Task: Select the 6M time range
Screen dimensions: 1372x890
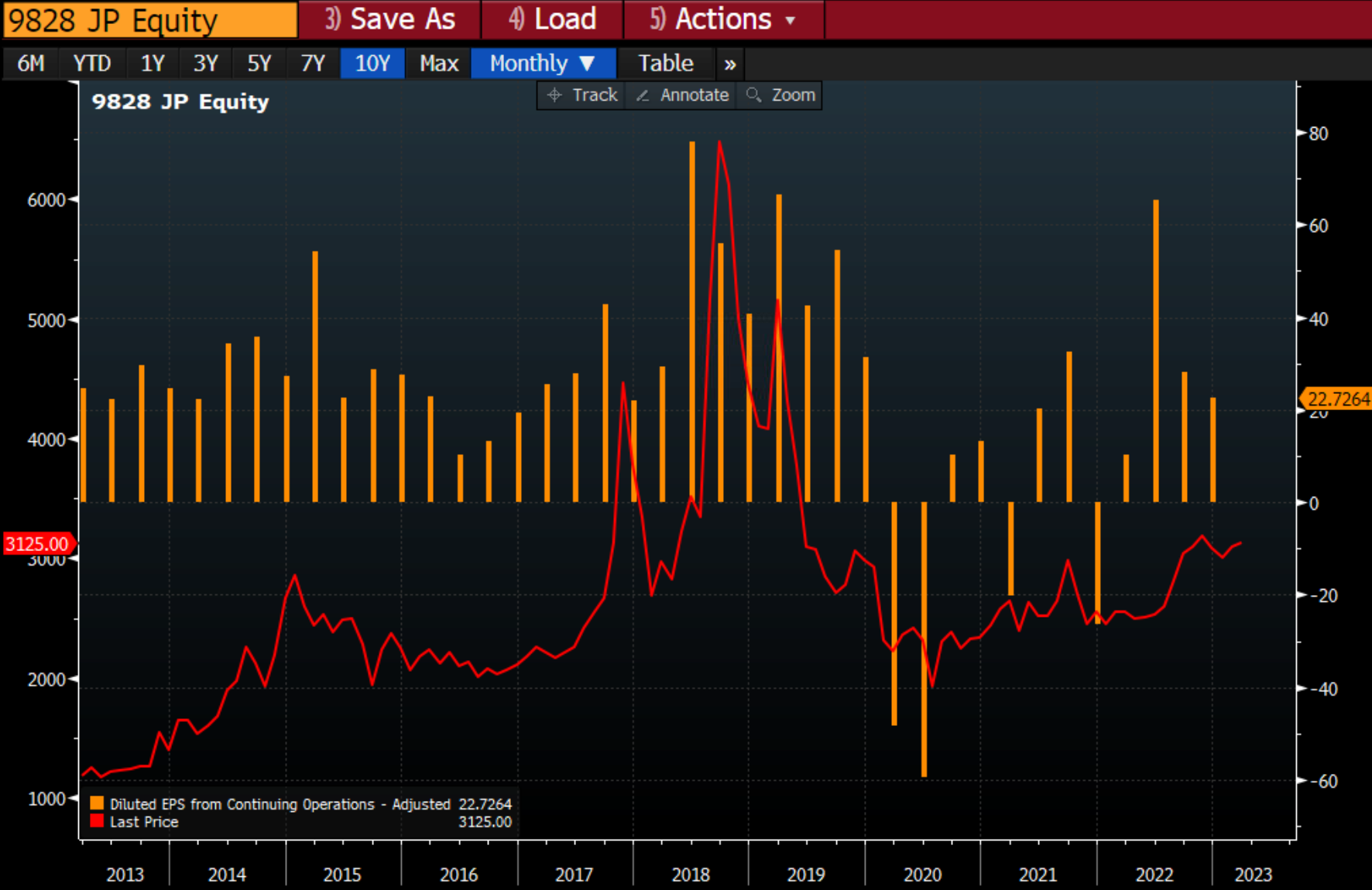Action: click(x=31, y=63)
